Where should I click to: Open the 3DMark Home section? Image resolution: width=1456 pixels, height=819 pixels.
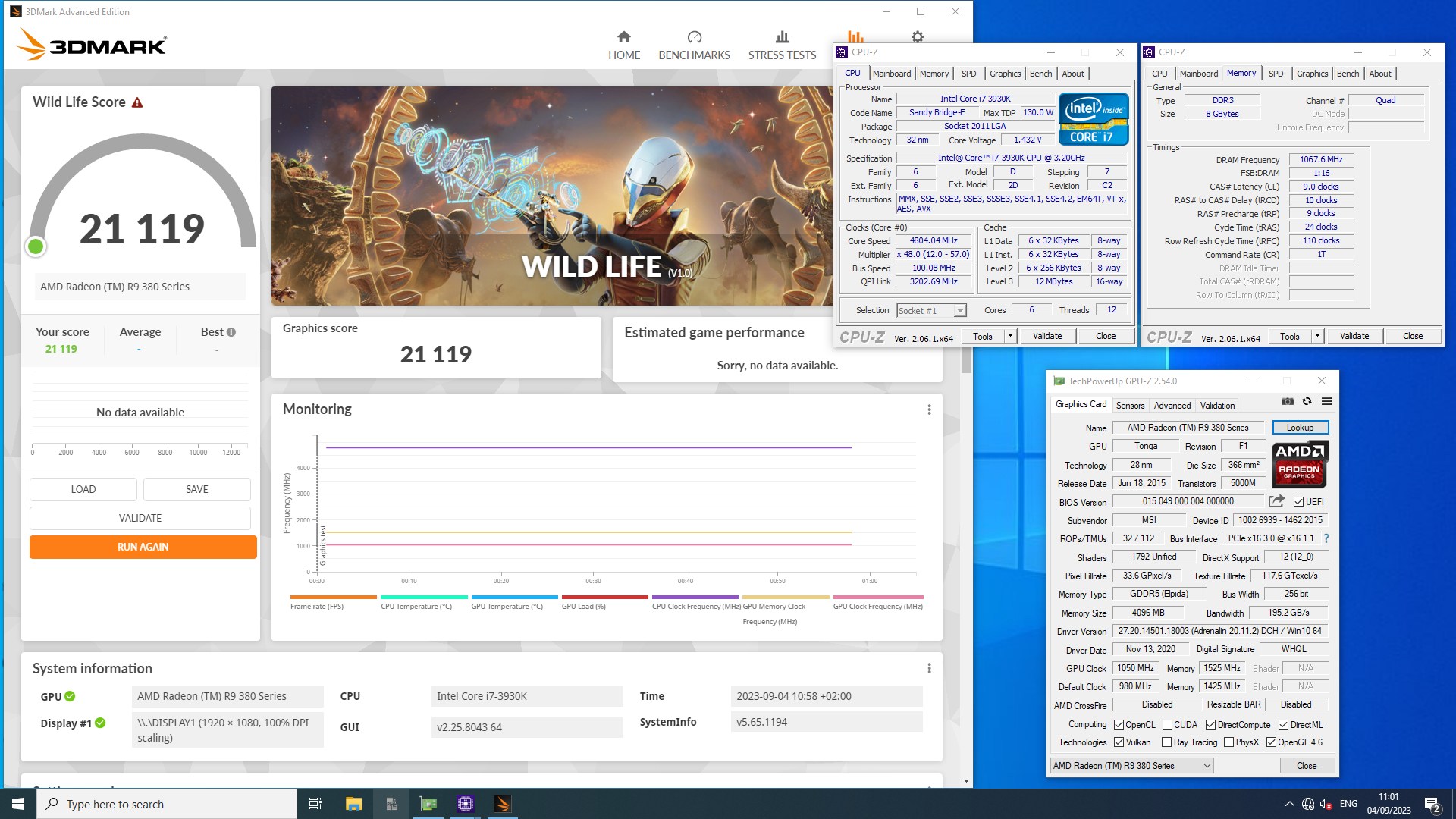(623, 45)
